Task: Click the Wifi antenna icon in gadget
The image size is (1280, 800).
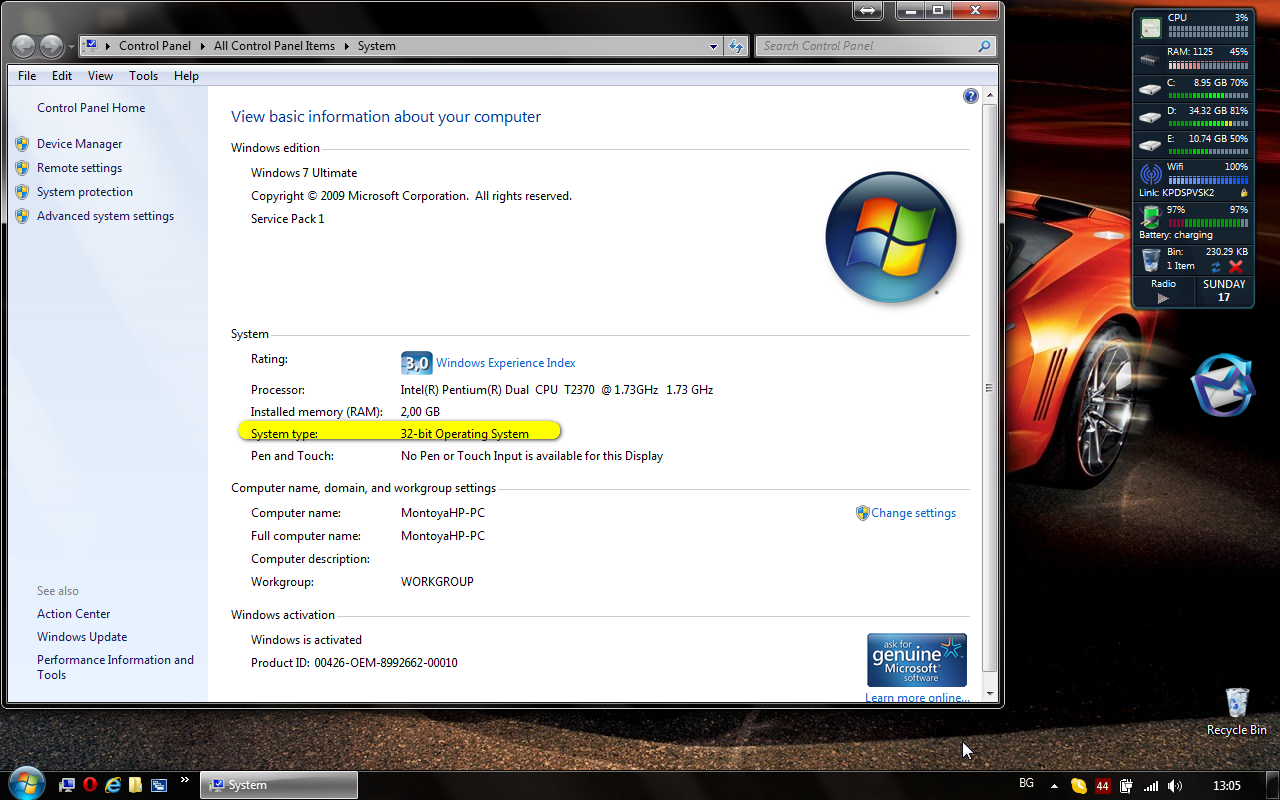Action: point(1151,174)
